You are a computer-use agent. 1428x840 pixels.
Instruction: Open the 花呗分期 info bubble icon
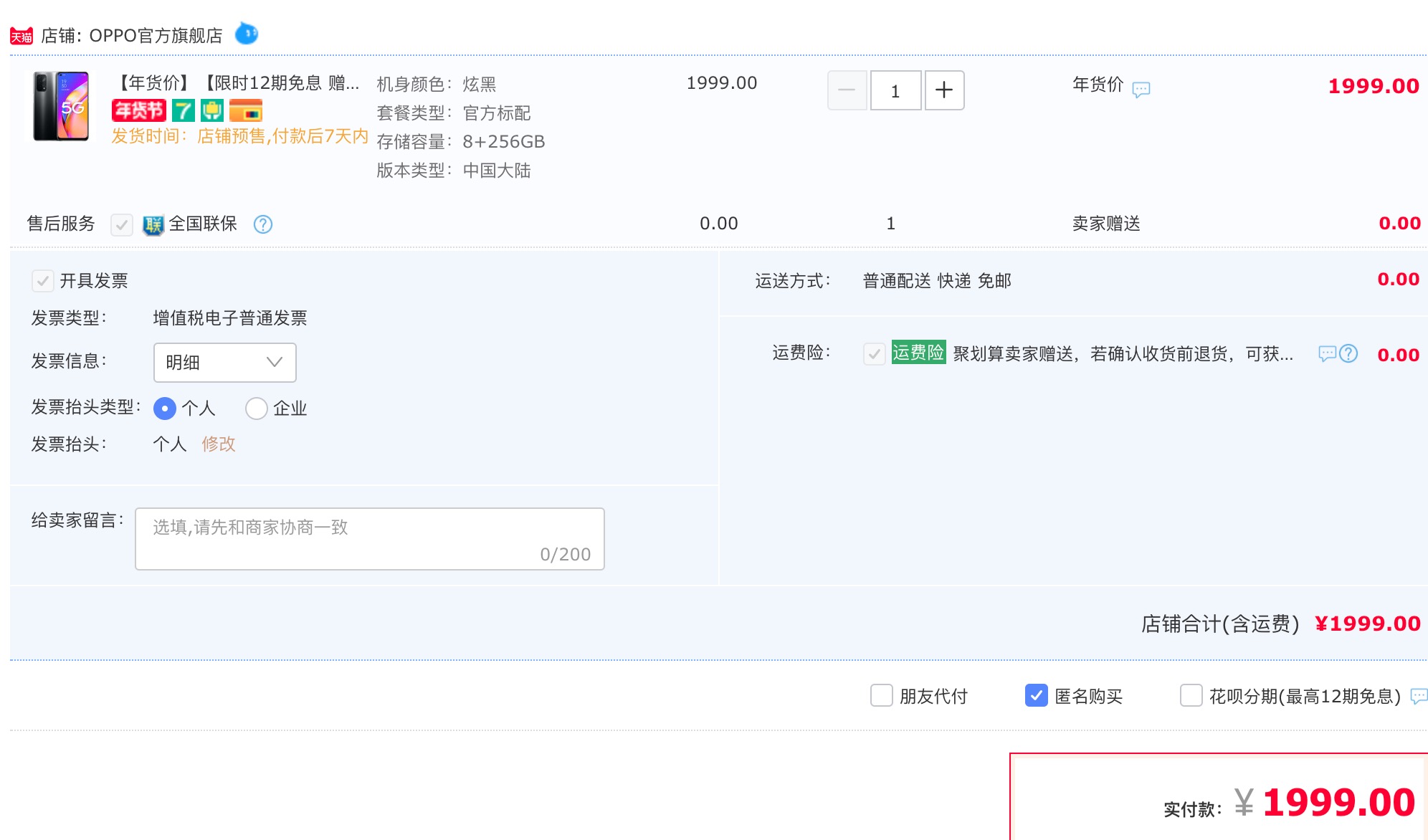[x=1419, y=696]
